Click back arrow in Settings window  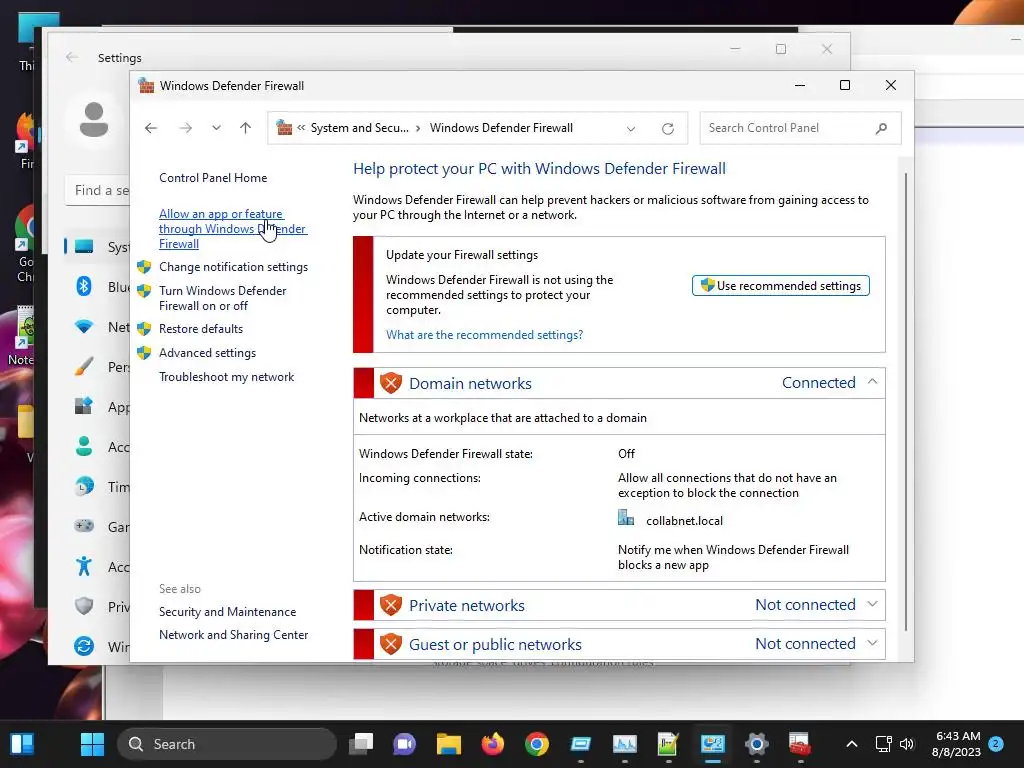coord(72,57)
